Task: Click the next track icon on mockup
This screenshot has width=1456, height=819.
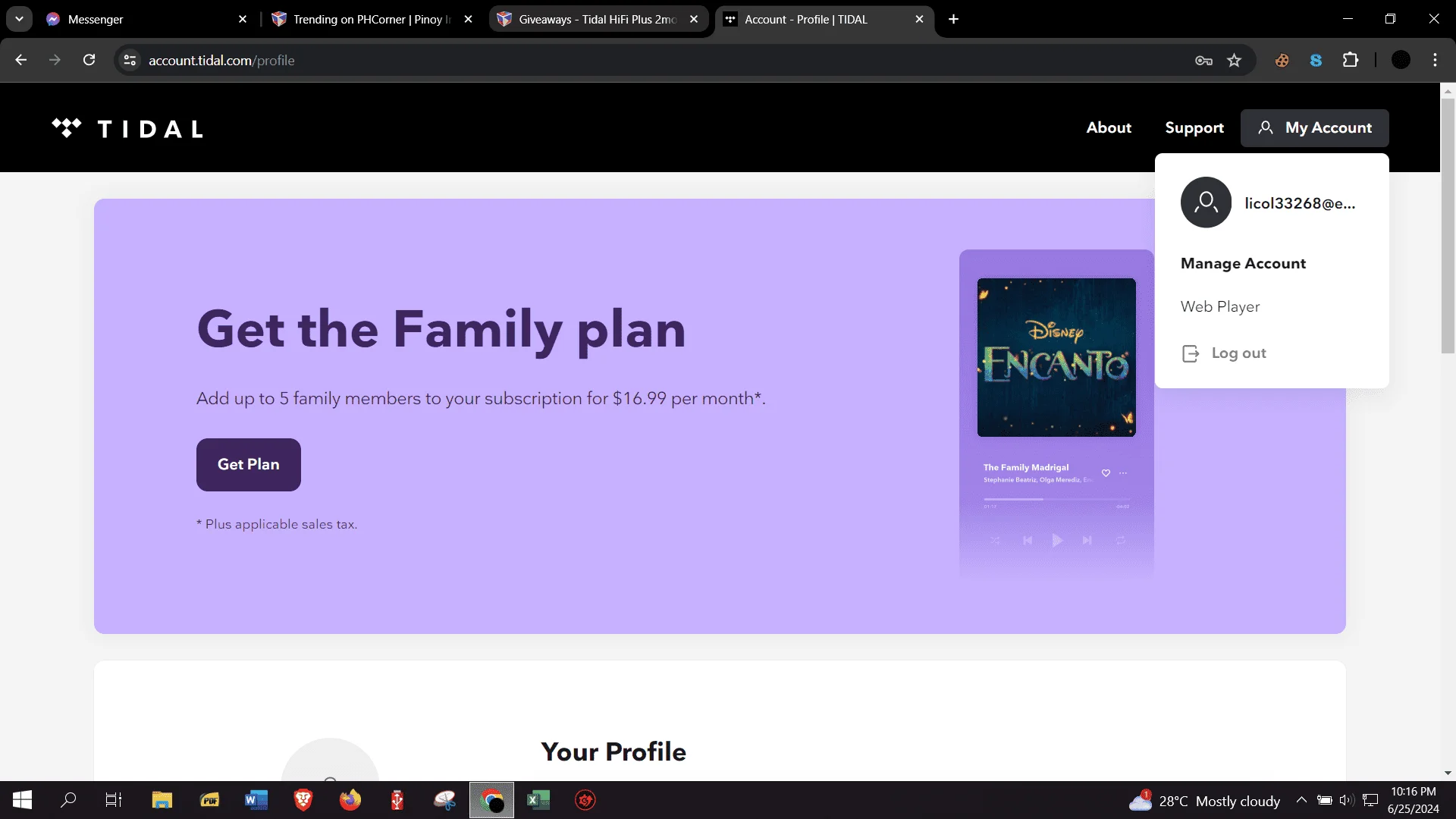Action: [1087, 541]
